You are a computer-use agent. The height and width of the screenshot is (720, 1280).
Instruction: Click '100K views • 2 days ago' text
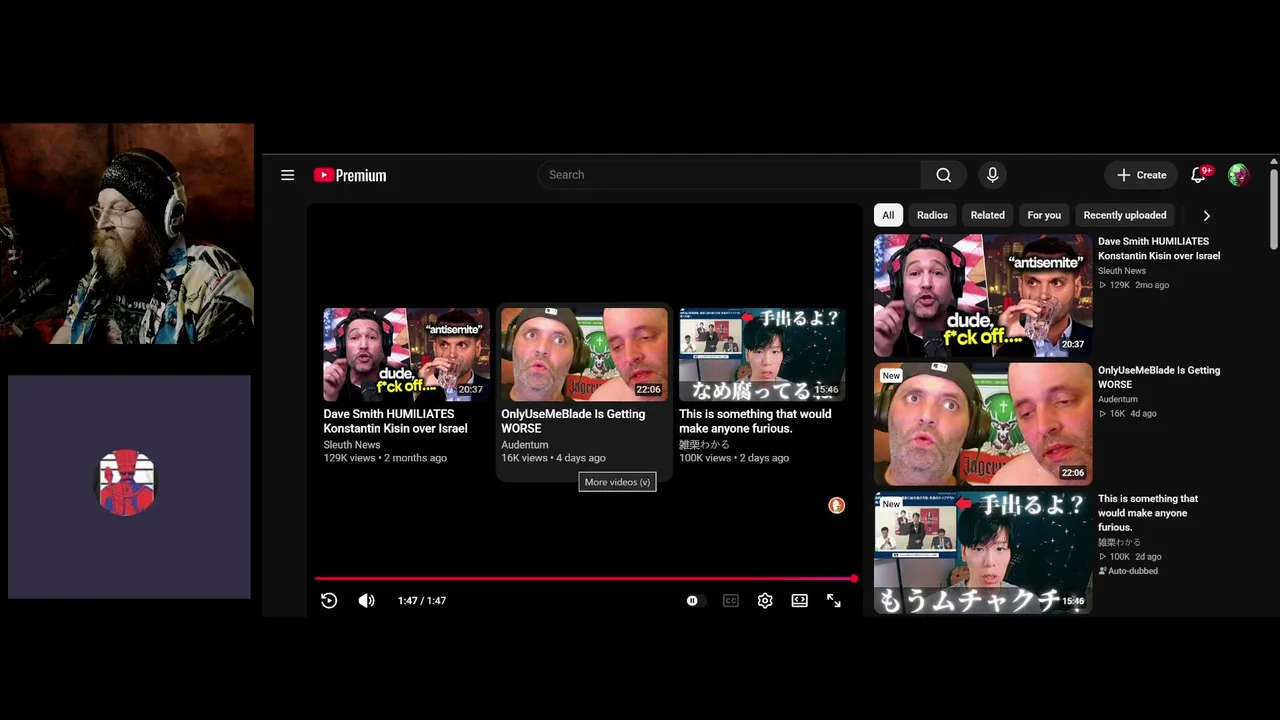click(x=734, y=458)
